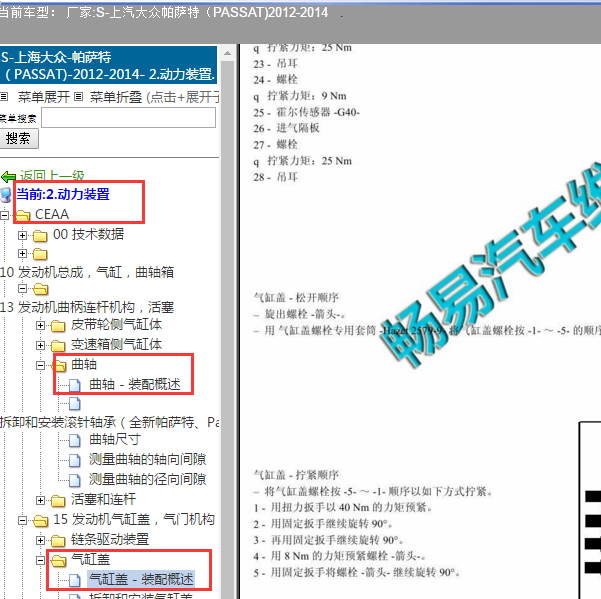Select 当前:2.动力装置 heading
The height and width of the screenshot is (599, 601).
click(63, 194)
